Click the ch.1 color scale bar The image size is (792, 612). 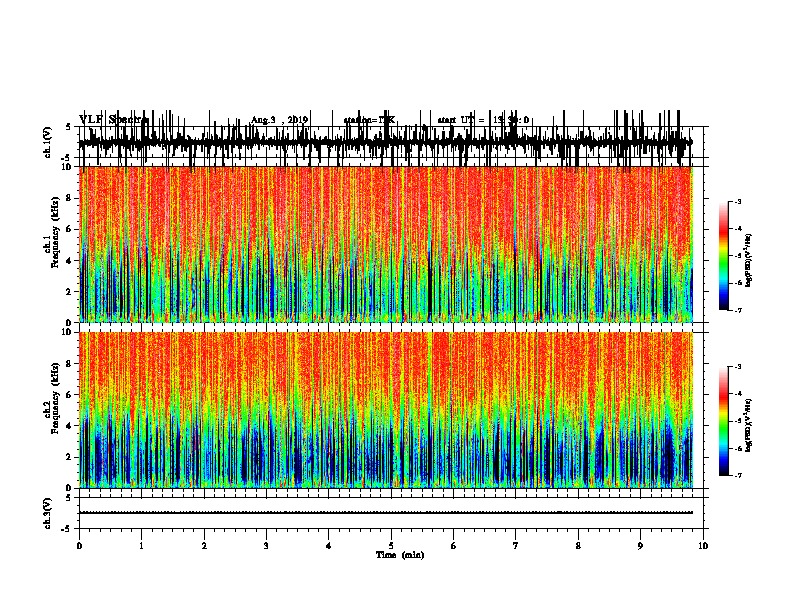click(724, 256)
